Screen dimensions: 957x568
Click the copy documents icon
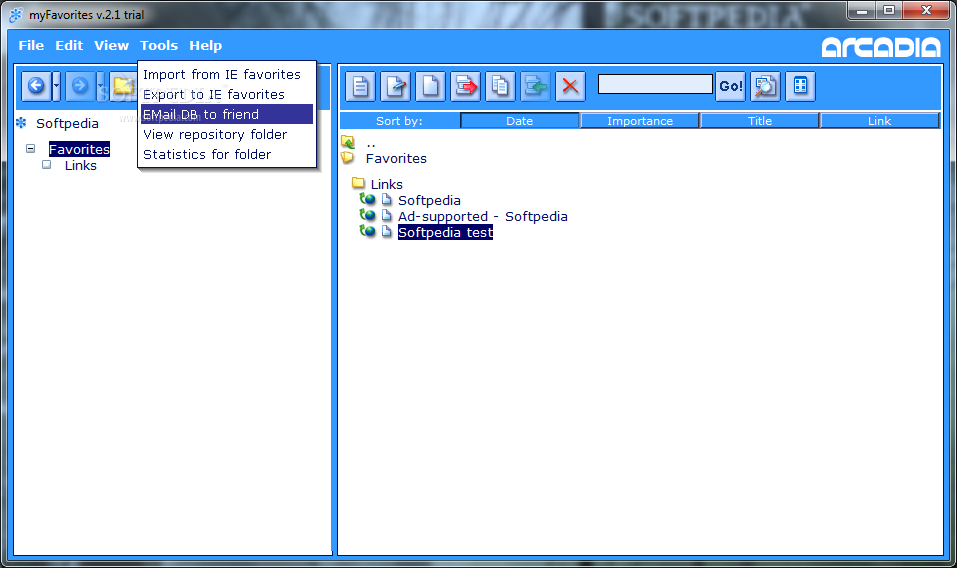pos(500,86)
